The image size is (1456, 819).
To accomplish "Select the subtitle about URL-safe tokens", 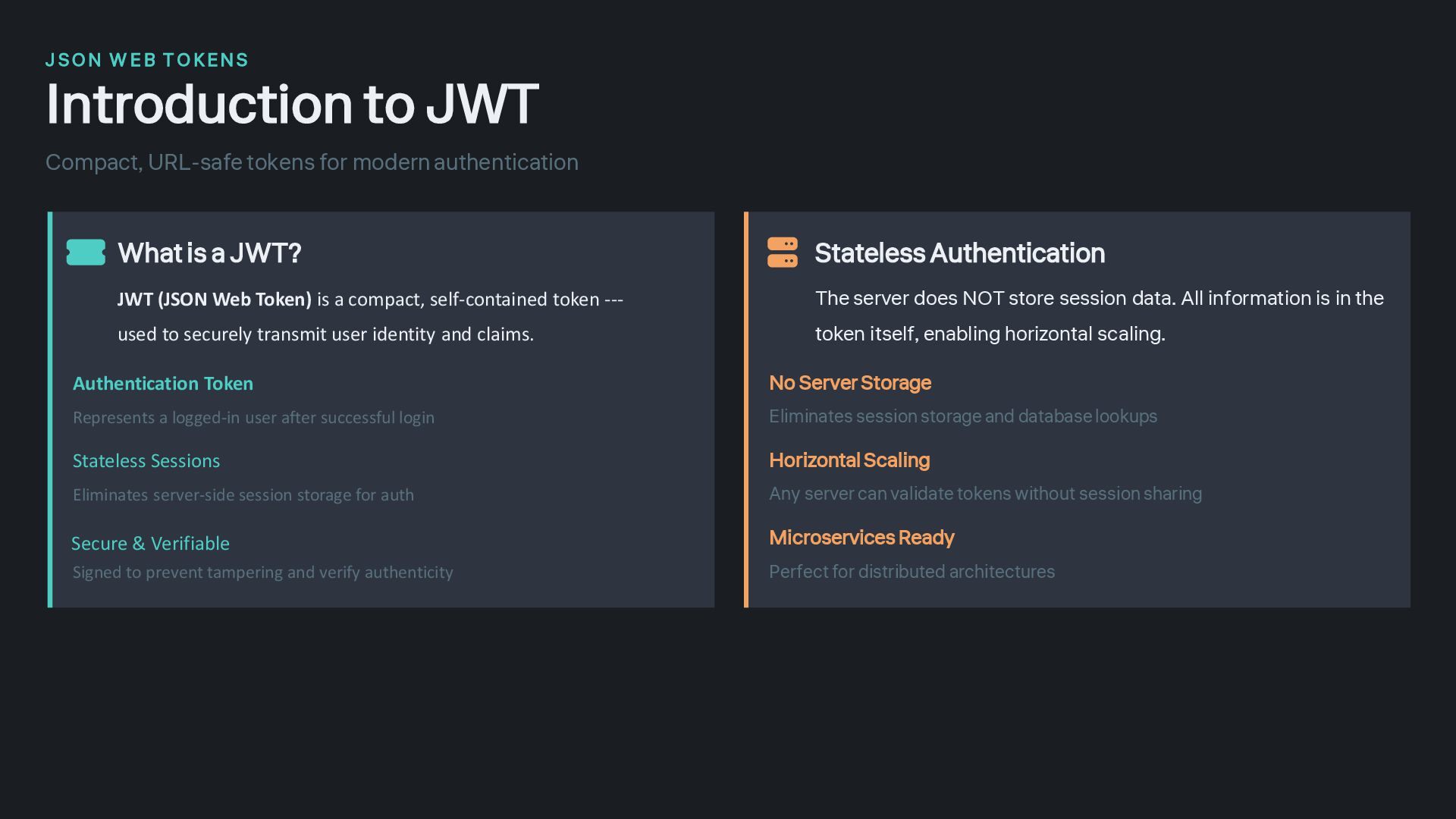I will pyautogui.click(x=312, y=162).
